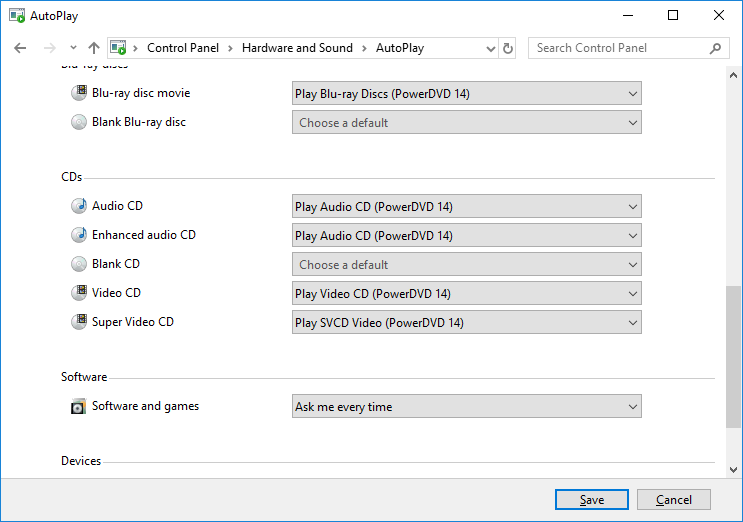Click the Audio CD disc icon

coord(79,206)
